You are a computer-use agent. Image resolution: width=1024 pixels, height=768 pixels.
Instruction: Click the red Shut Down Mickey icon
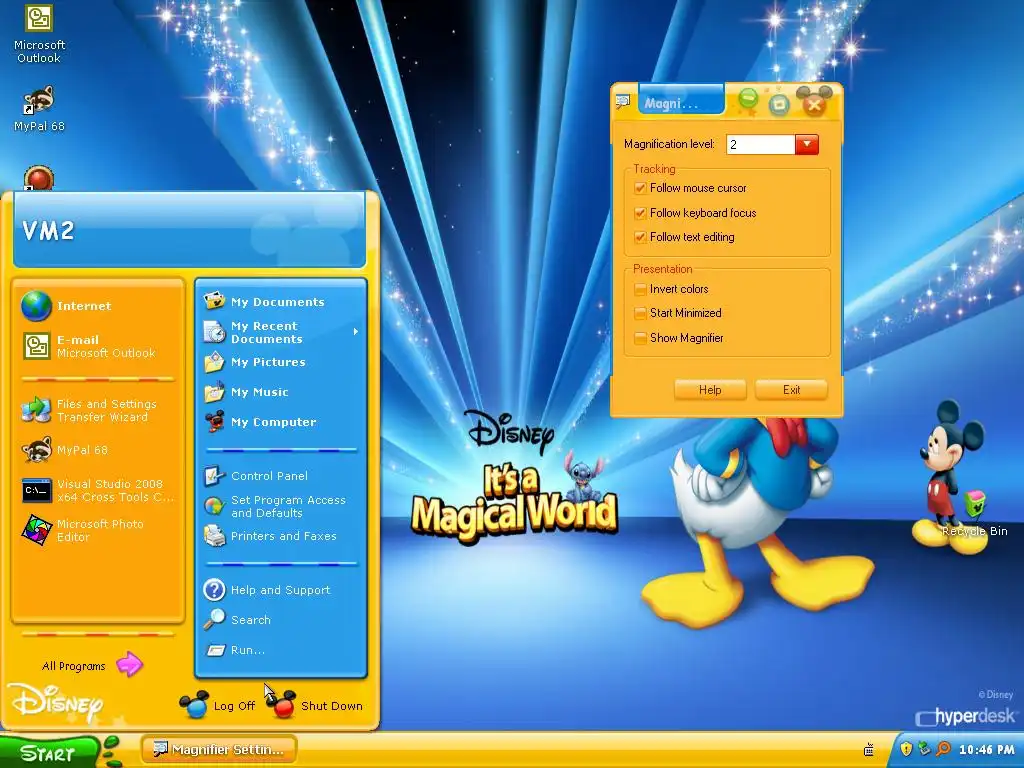coord(282,705)
